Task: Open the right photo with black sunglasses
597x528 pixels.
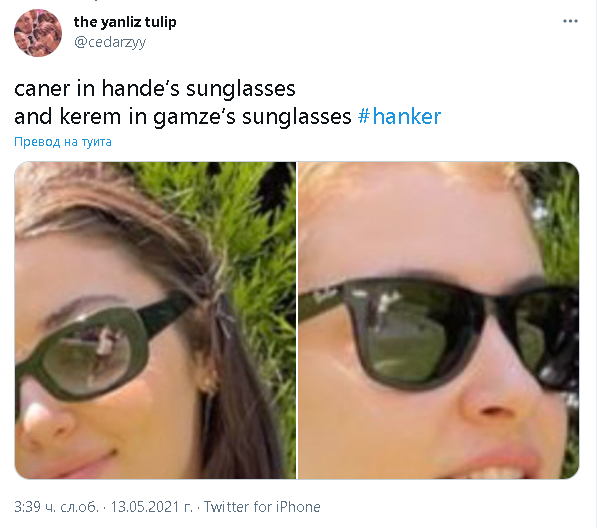Action: pos(438,320)
